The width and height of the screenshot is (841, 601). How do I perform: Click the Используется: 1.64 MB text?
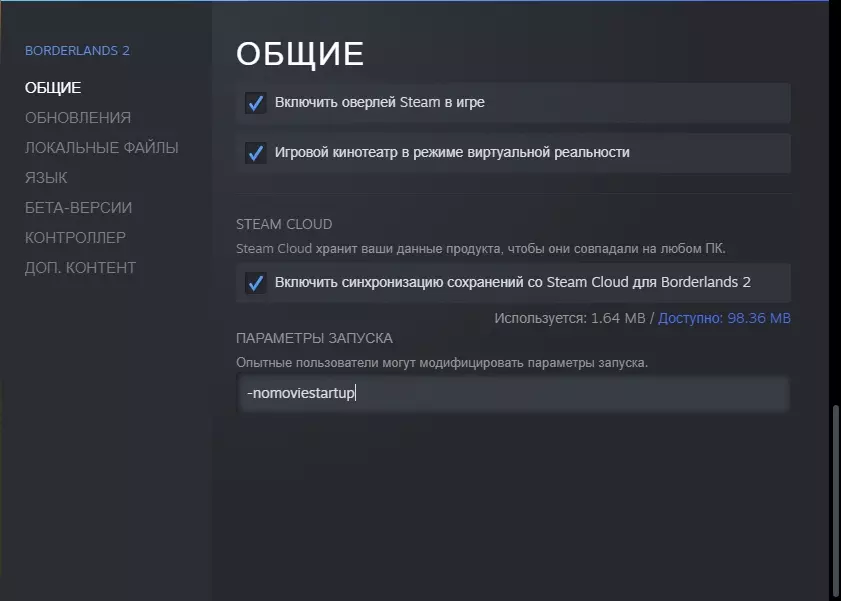click(x=570, y=318)
